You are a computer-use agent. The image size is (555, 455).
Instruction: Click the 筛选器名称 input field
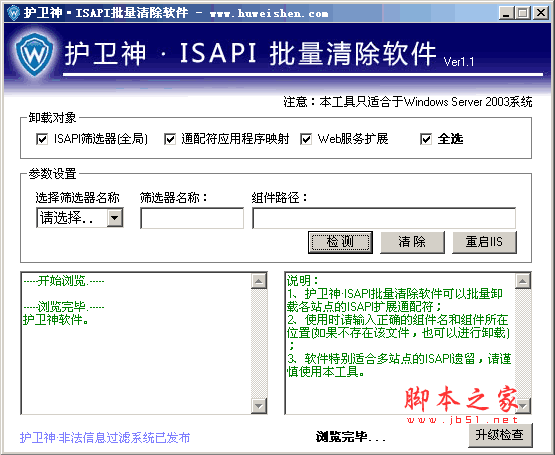coord(192,218)
